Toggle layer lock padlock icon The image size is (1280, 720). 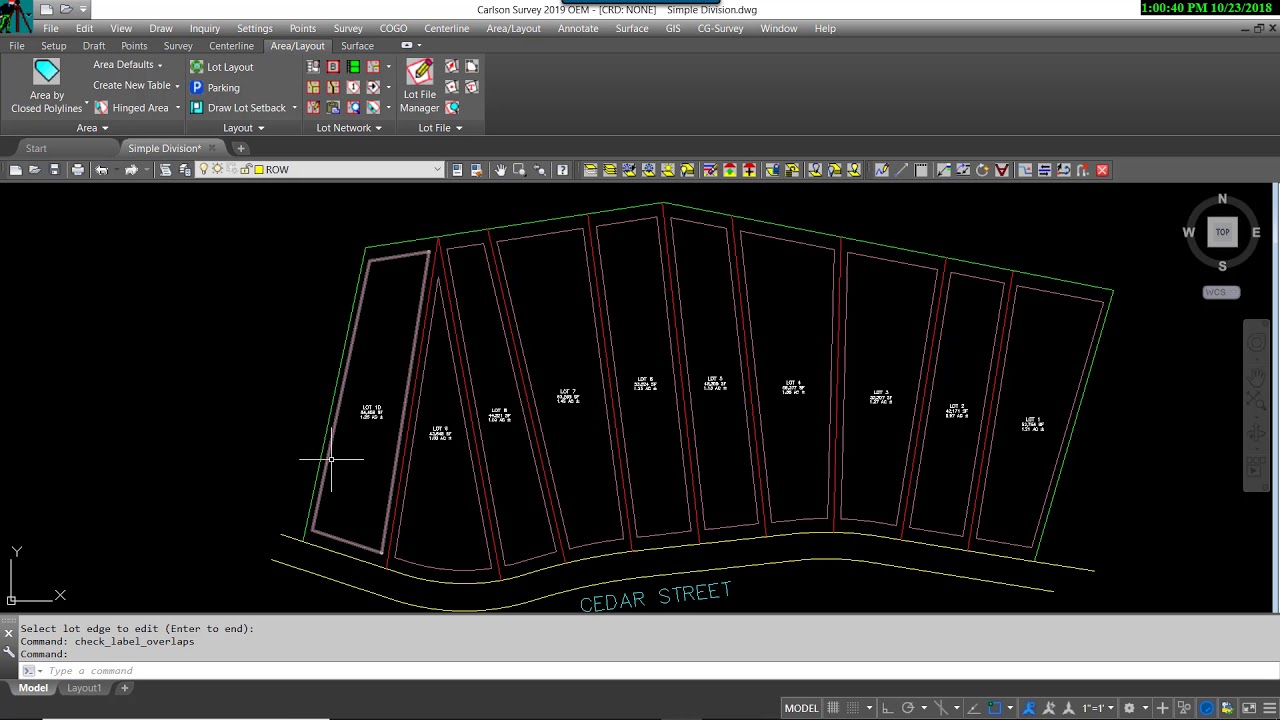(245, 170)
